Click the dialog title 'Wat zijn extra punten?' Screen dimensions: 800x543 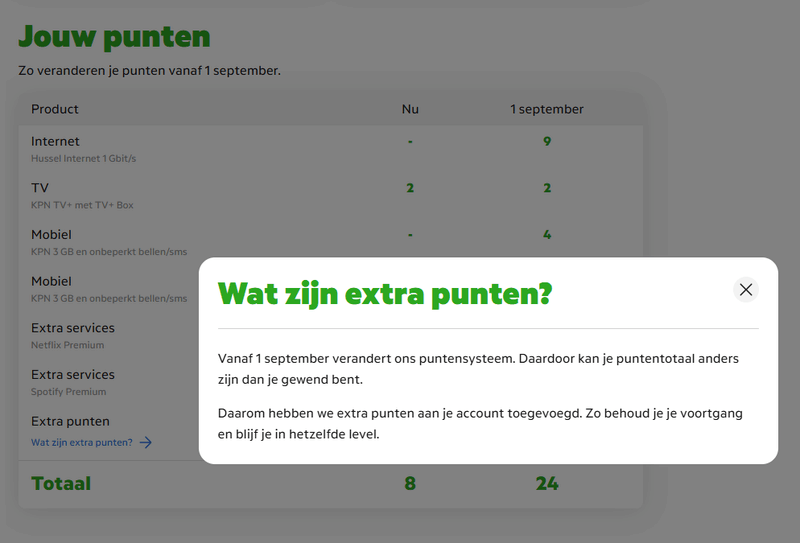(385, 294)
